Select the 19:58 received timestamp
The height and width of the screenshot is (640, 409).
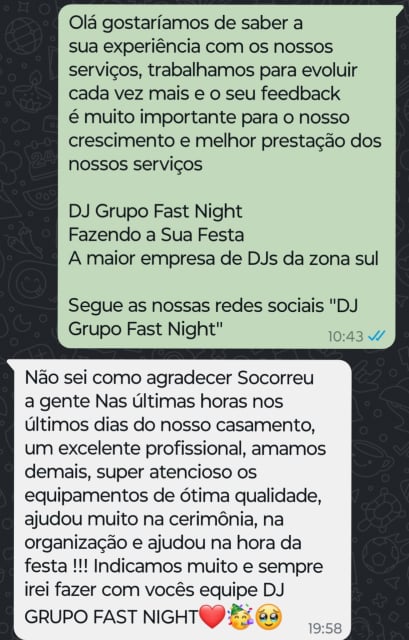(325, 629)
